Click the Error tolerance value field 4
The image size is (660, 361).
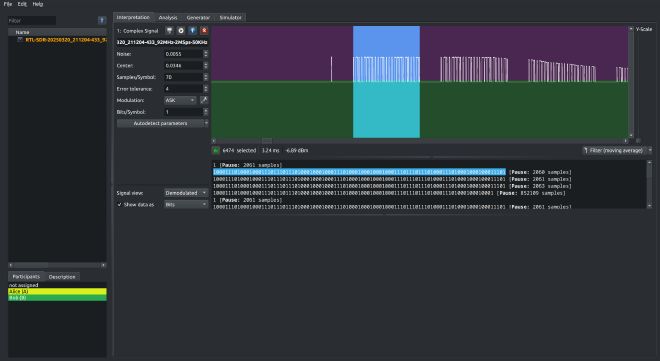pos(184,89)
